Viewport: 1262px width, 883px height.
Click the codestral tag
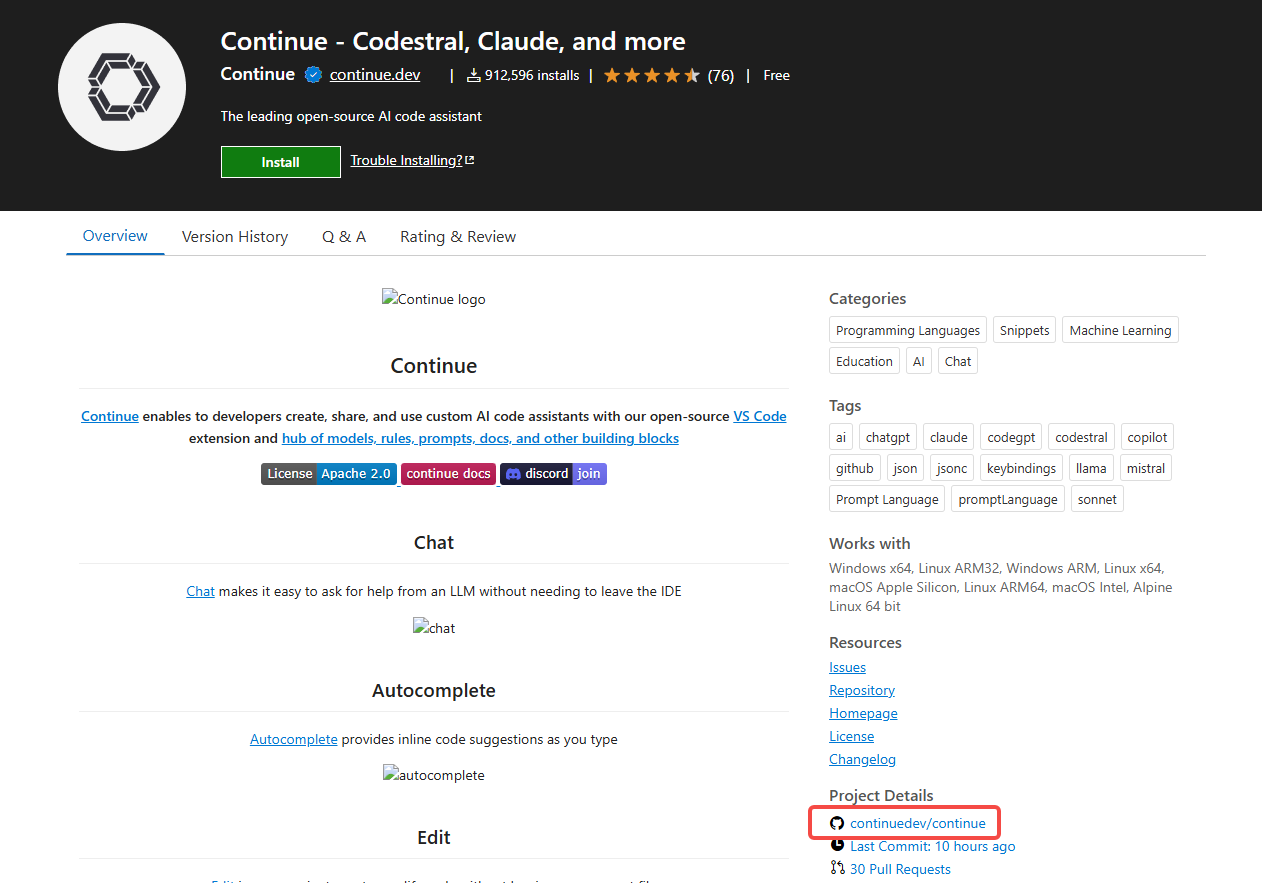coord(1081,438)
